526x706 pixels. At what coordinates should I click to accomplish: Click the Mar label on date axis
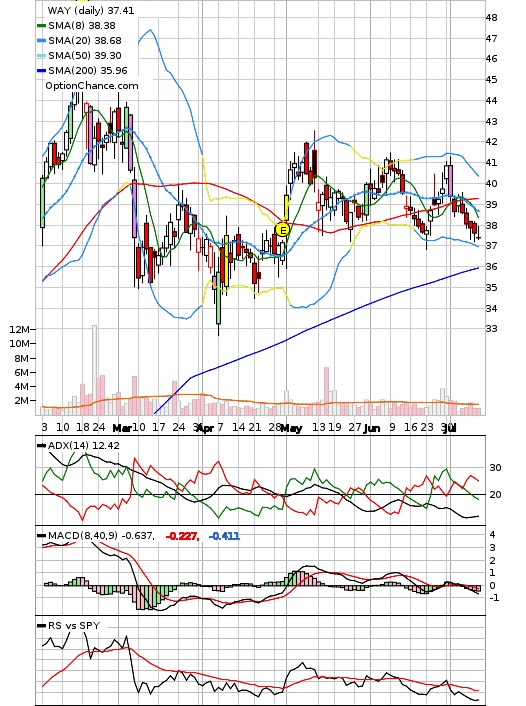click(x=122, y=428)
